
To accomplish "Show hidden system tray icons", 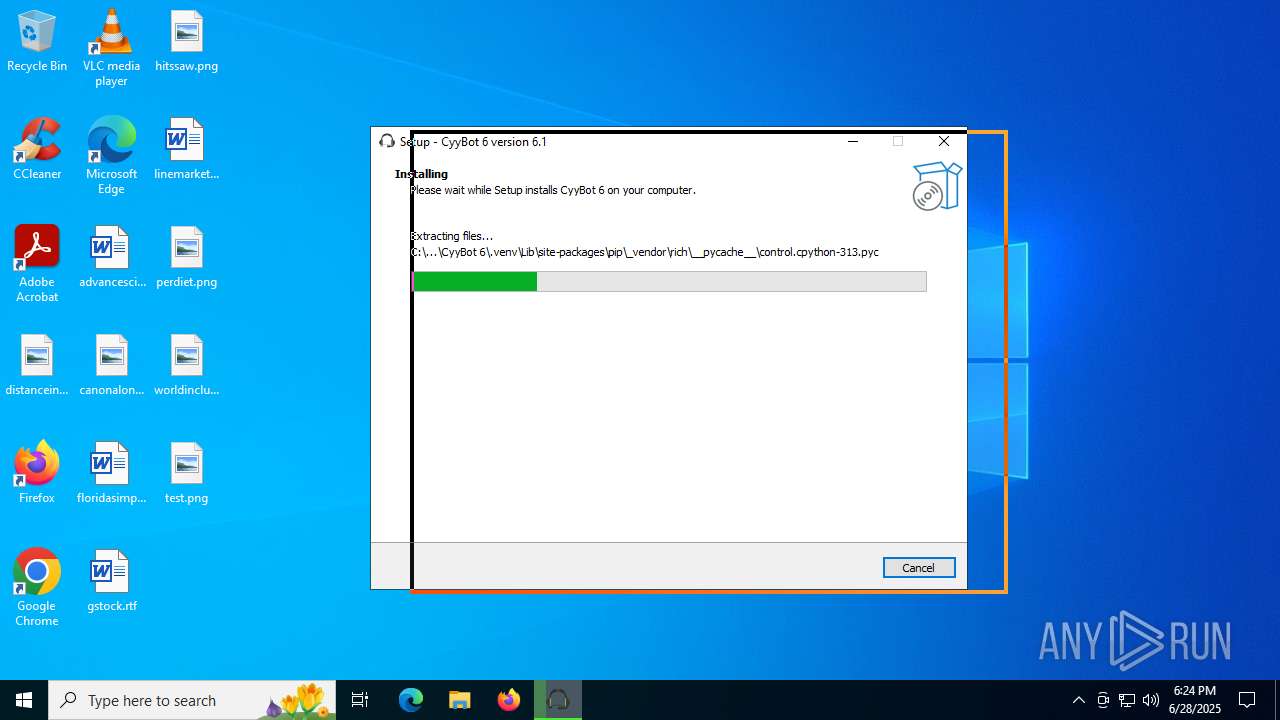I will pos(1078,700).
